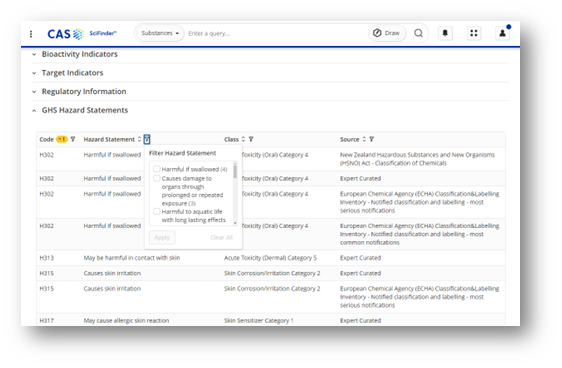Click the Code column sort badge
The image size is (562, 368).
tap(62, 139)
